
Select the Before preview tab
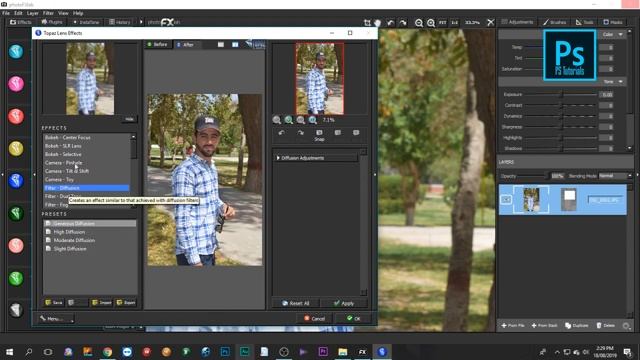[158, 44]
